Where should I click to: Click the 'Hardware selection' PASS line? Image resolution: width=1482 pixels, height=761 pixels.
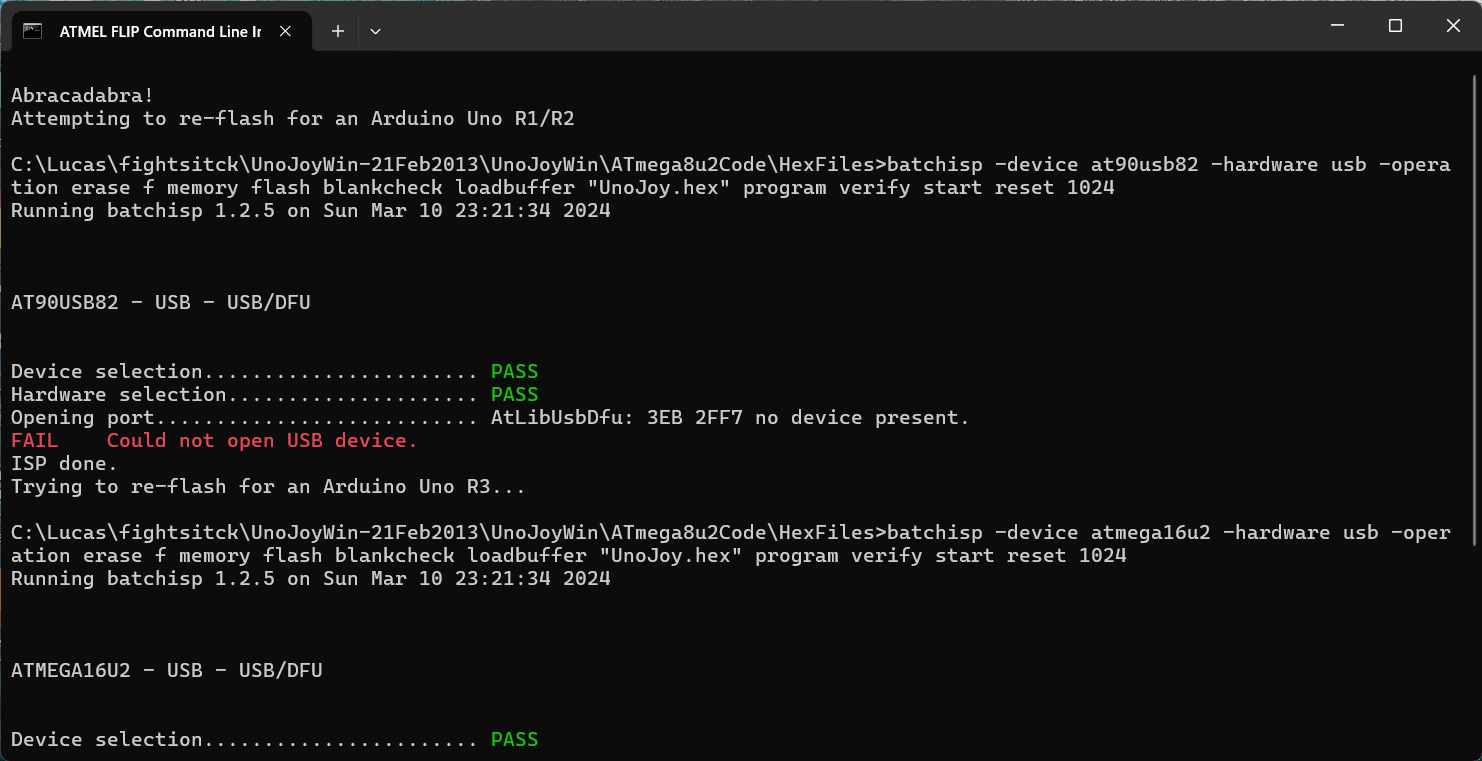click(275, 395)
